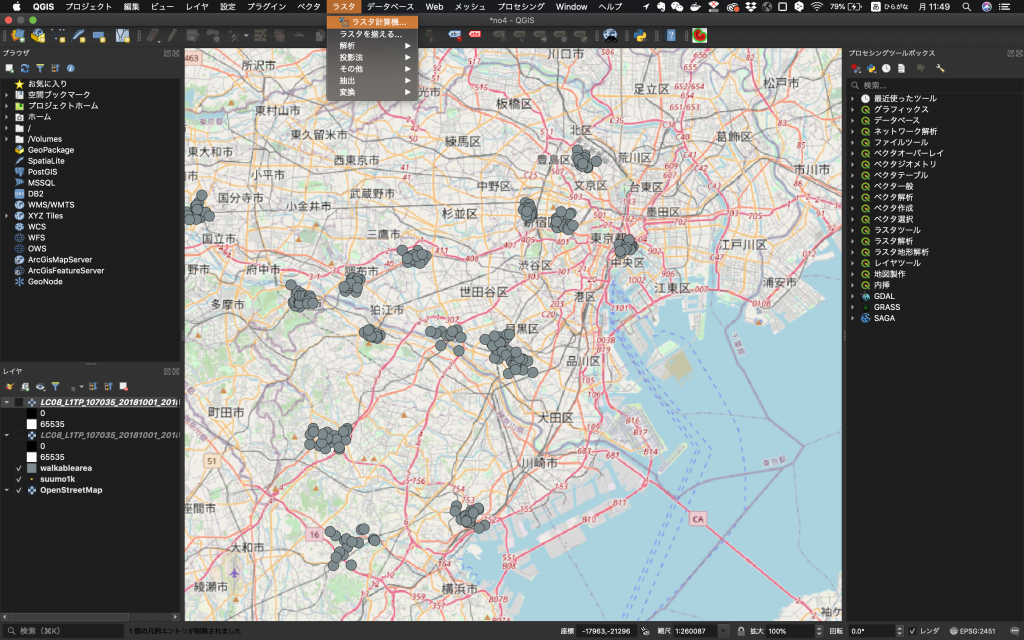
Task: Click the filter icon in browser panel
Action: click(x=40, y=68)
